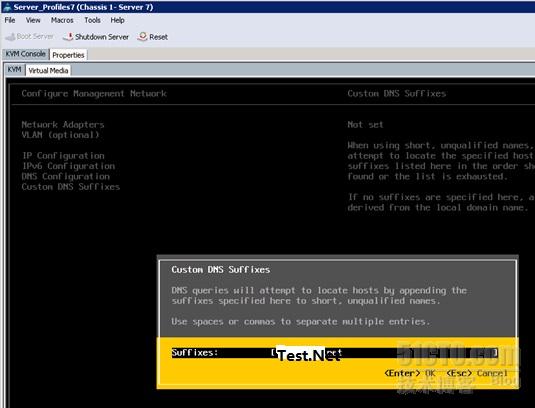Click the window title bar app icon
This screenshot has height=408, width=535.
[x=6, y=7]
